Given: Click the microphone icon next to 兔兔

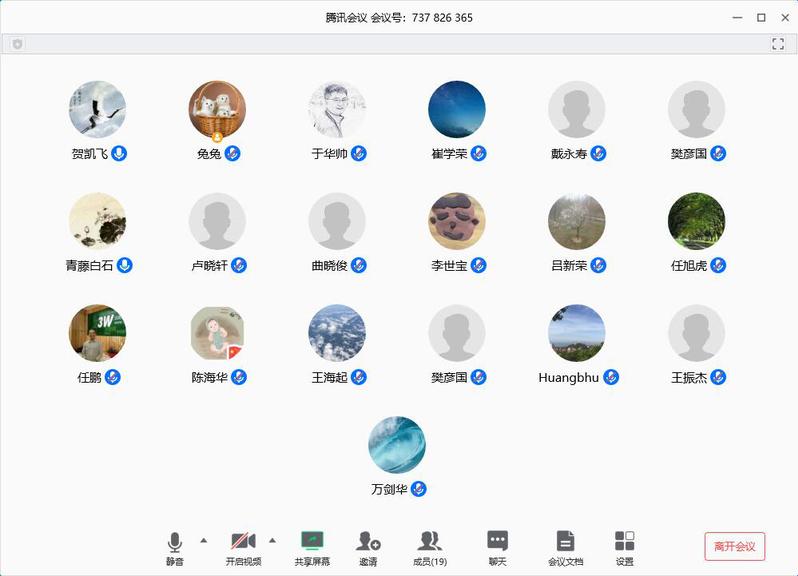Looking at the screenshot, I should coord(233,153).
